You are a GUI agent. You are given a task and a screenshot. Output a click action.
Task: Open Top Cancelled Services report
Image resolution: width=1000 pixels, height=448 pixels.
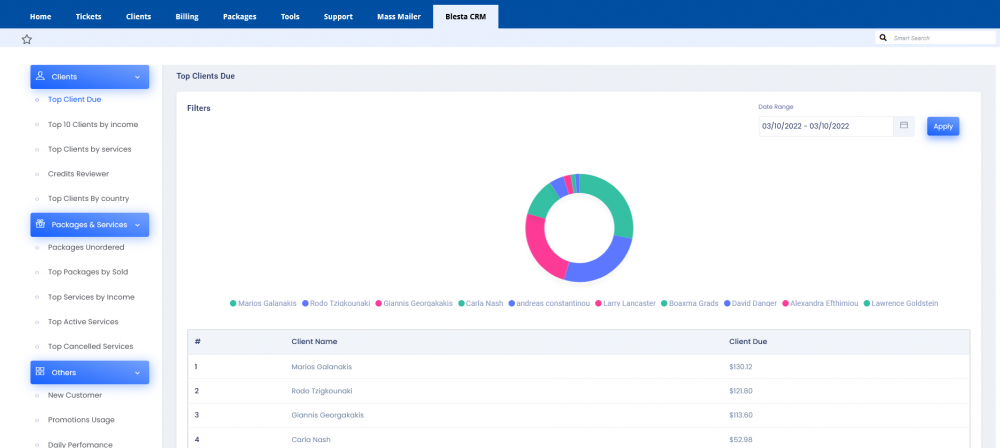coord(91,347)
